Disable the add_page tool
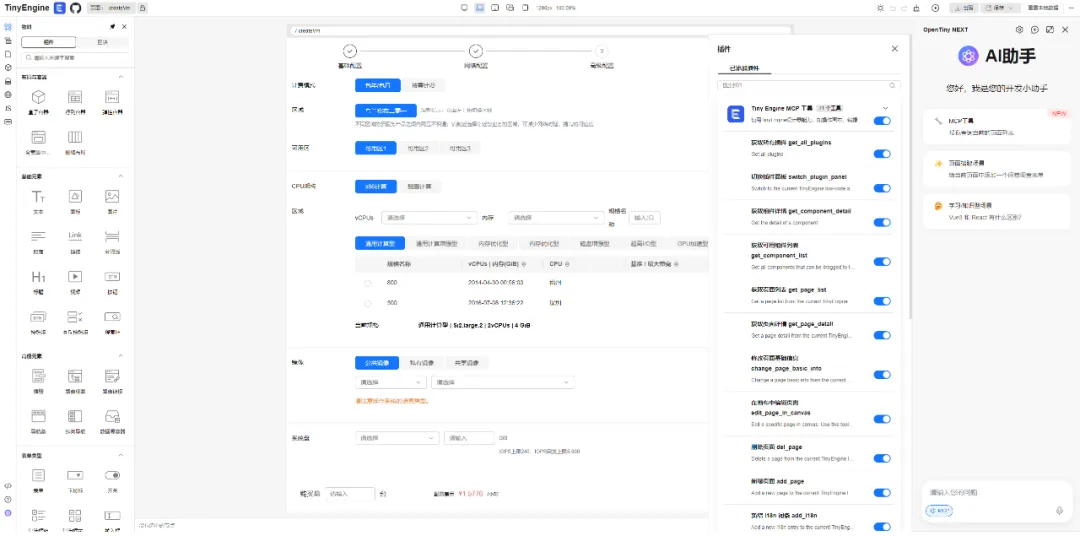 (882, 493)
